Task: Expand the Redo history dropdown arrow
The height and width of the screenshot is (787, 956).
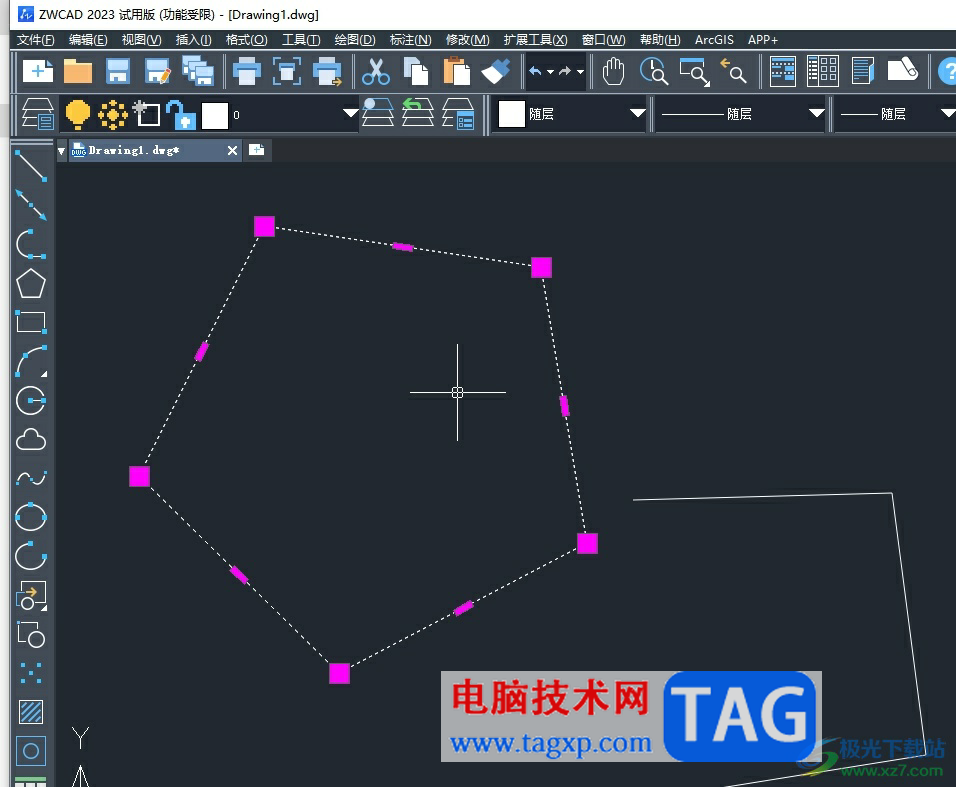Action: (x=580, y=72)
